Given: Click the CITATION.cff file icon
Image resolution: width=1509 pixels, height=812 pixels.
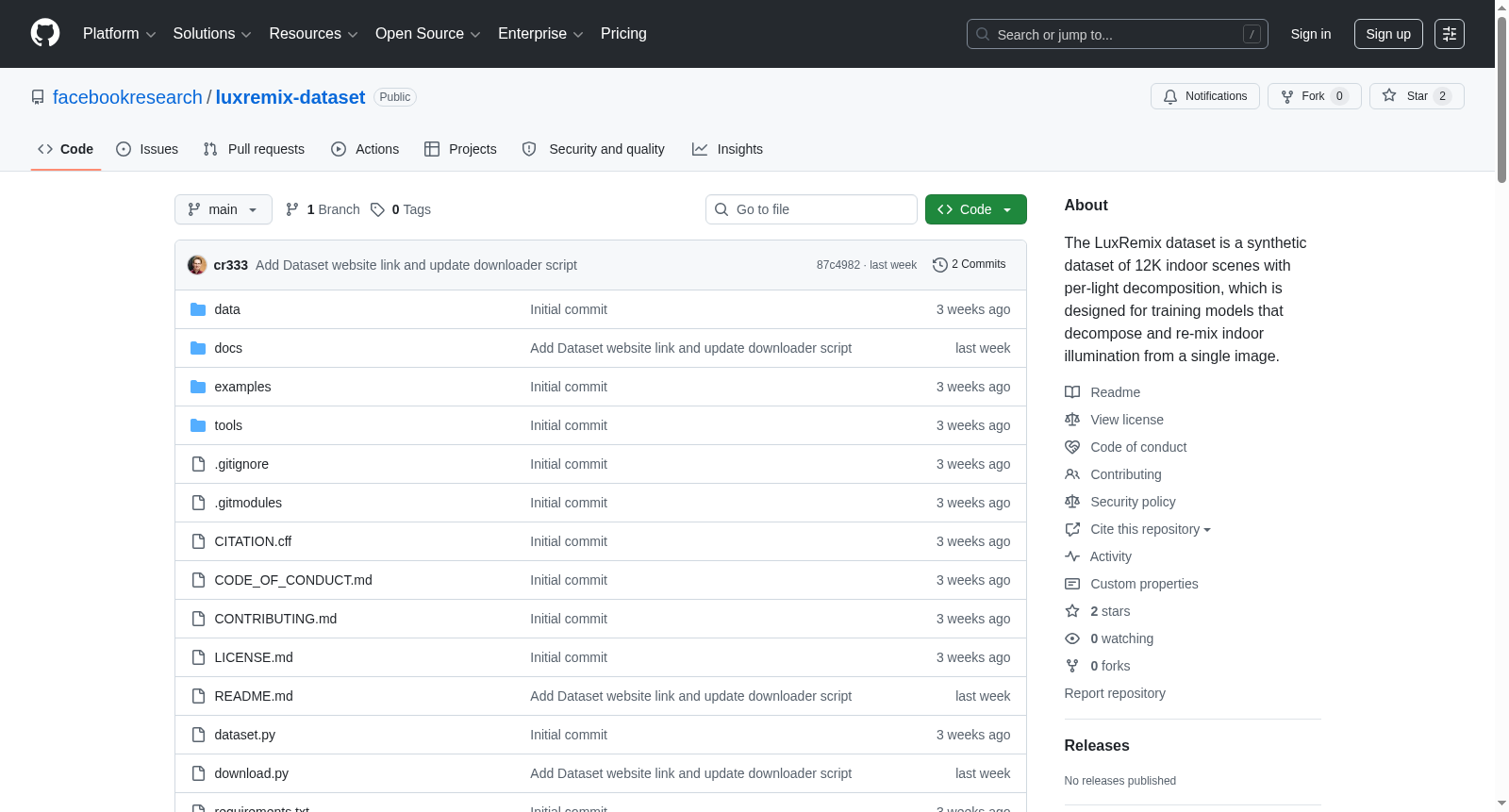Looking at the screenshot, I should click(x=198, y=541).
